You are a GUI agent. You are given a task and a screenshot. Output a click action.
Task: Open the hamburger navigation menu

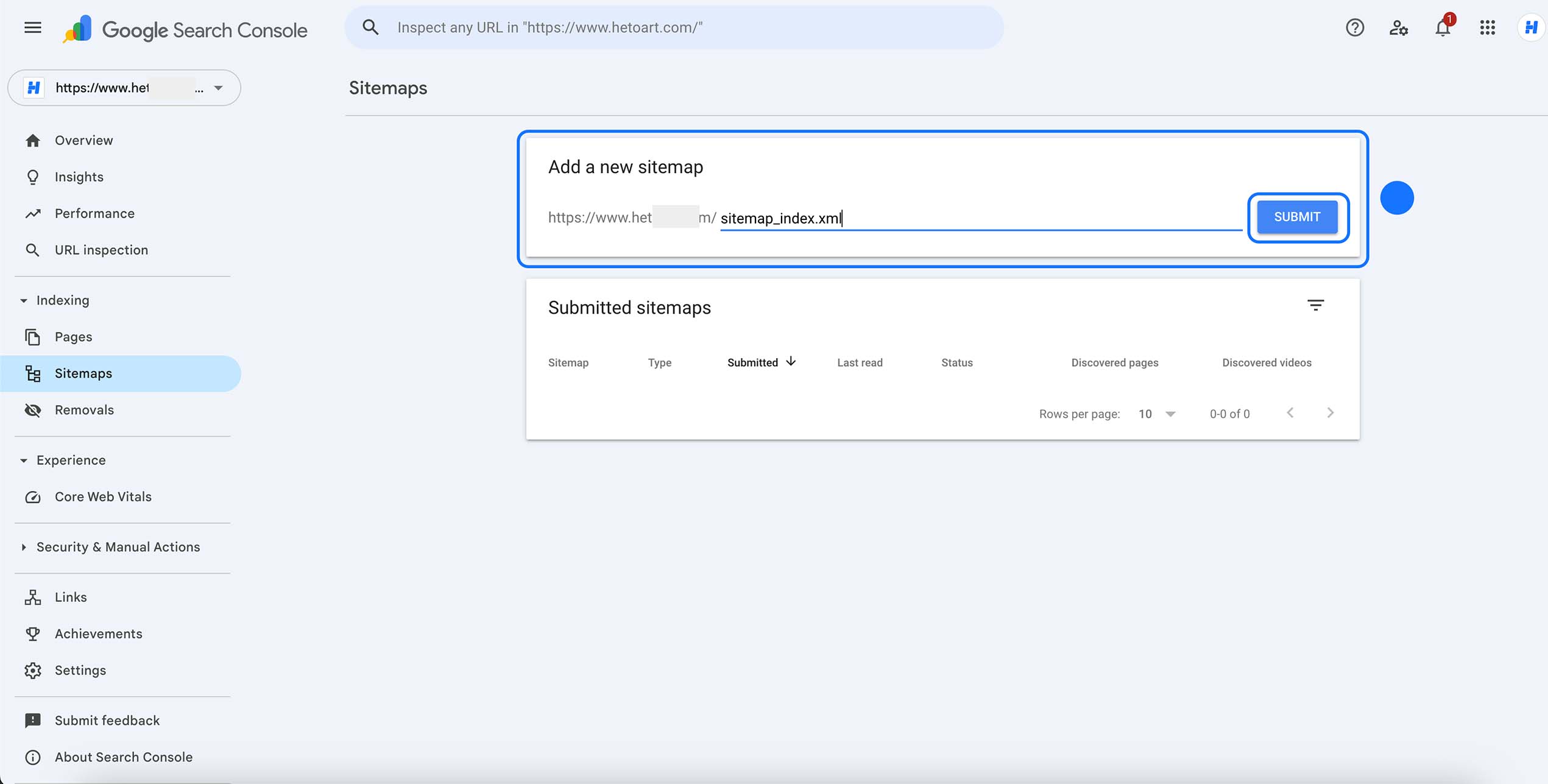pyautogui.click(x=32, y=27)
